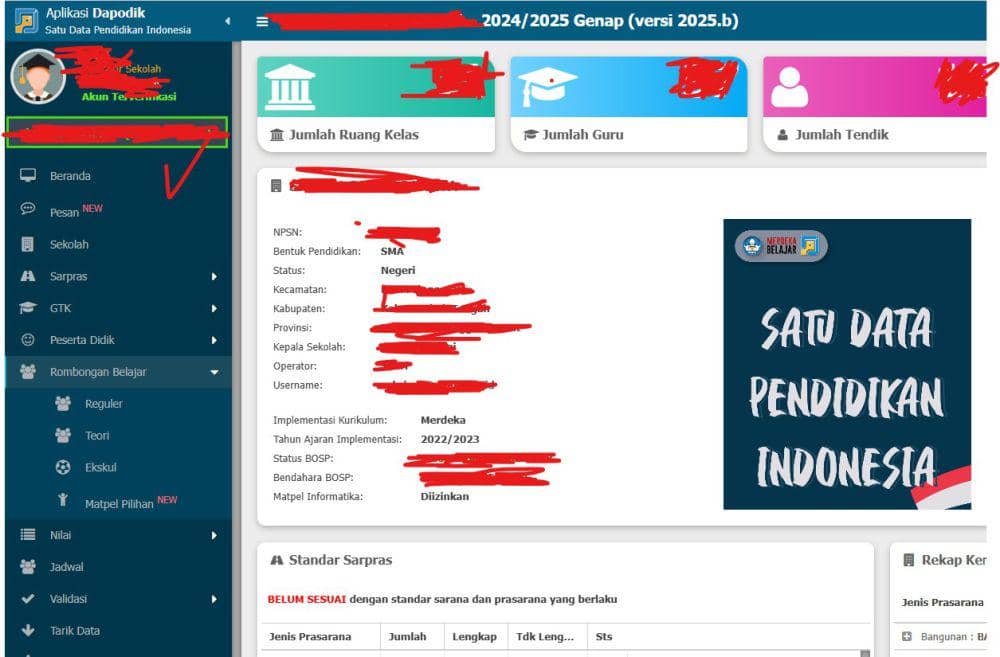Viewport: 1000px width, 657px height.
Task: Expand the Peserta Didik submenu arrow
Action: coord(214,341)
